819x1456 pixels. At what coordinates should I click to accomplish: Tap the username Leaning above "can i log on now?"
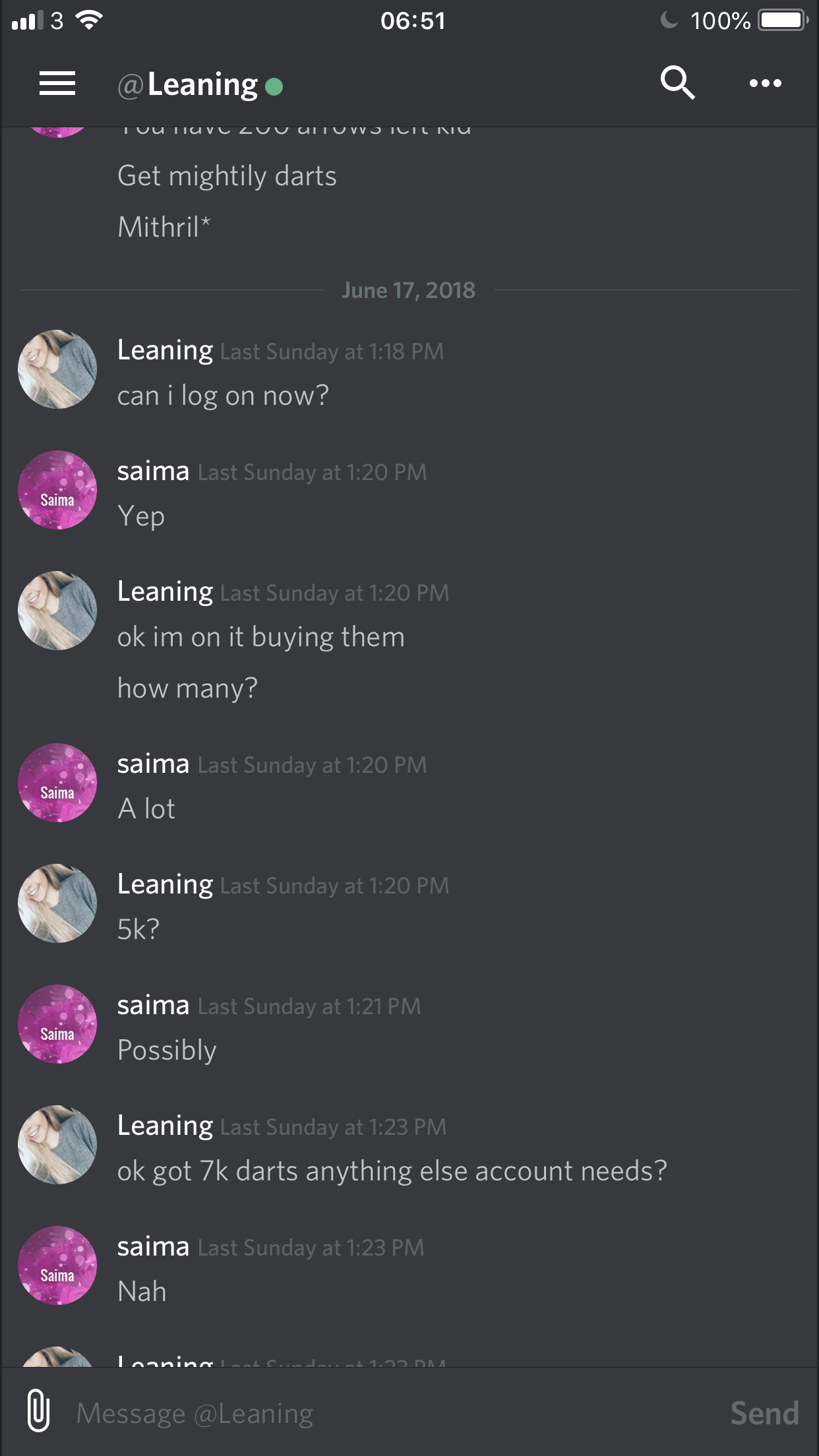click(x=165, y=350)
